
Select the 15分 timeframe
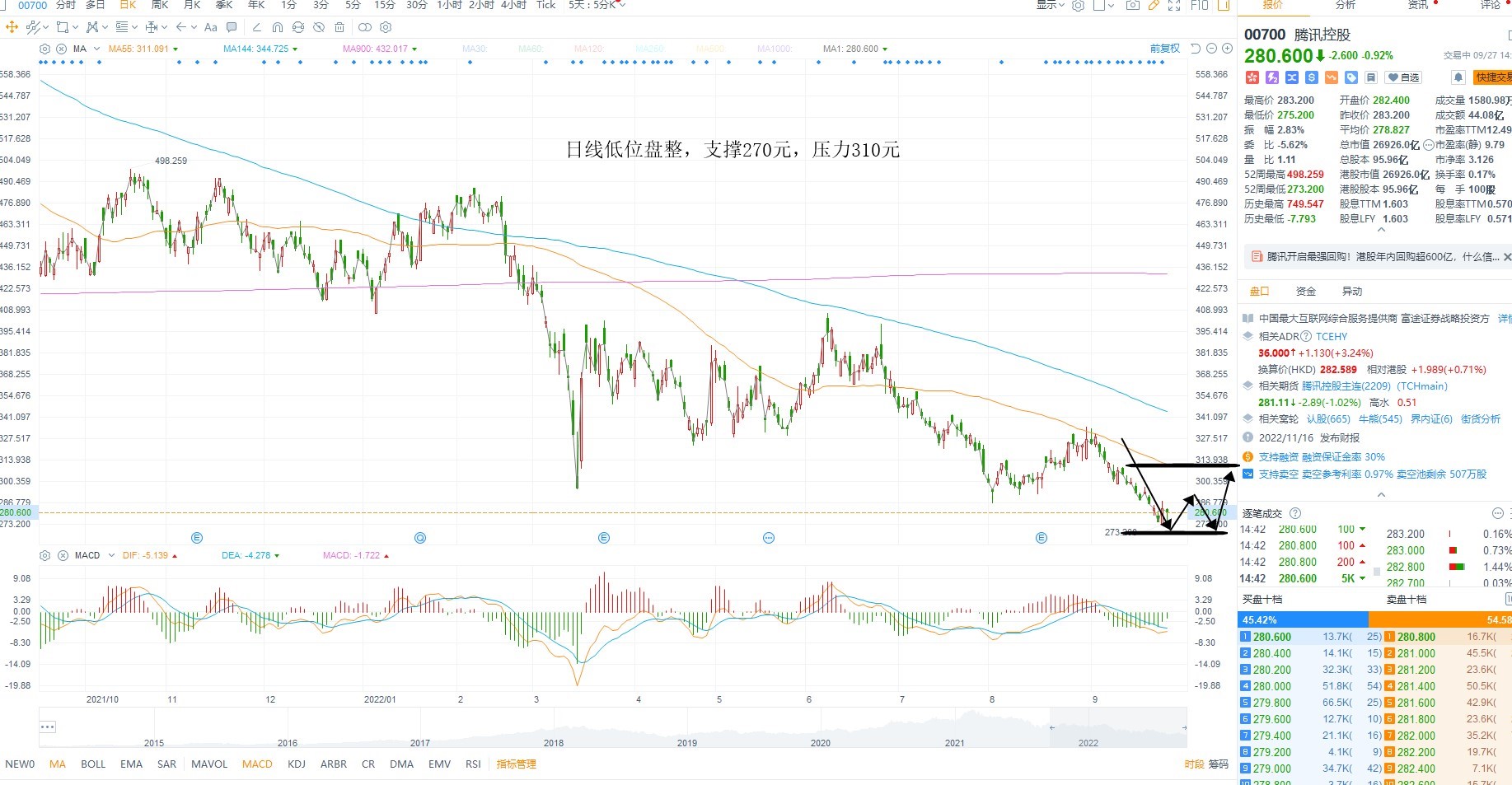click(385, 5)
